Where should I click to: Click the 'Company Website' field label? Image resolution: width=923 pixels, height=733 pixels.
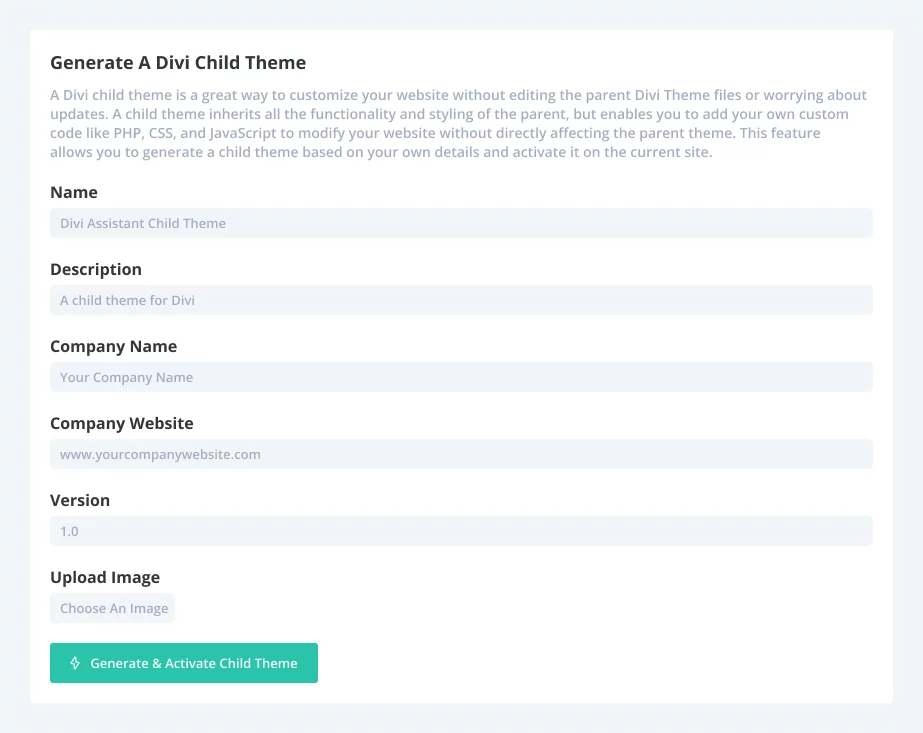tap(122, 423)
